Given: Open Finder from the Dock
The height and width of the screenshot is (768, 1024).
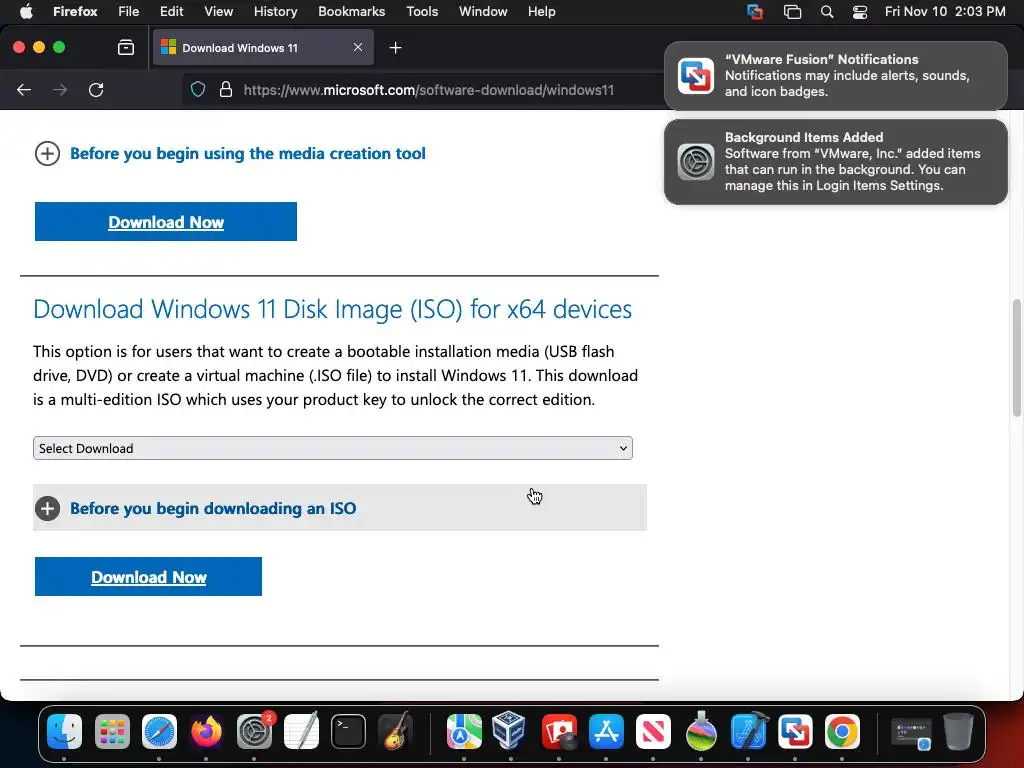Looking at the screenshot, I should pos(65,731).
